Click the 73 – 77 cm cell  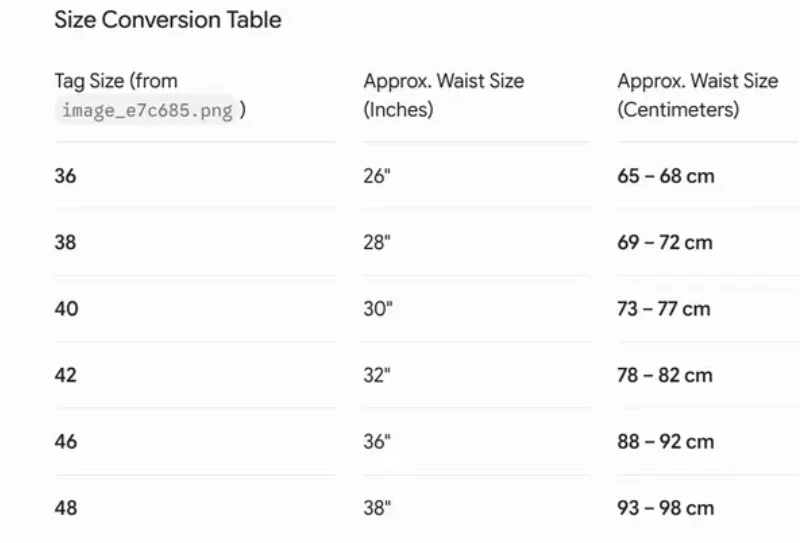(x=663, y=309)
